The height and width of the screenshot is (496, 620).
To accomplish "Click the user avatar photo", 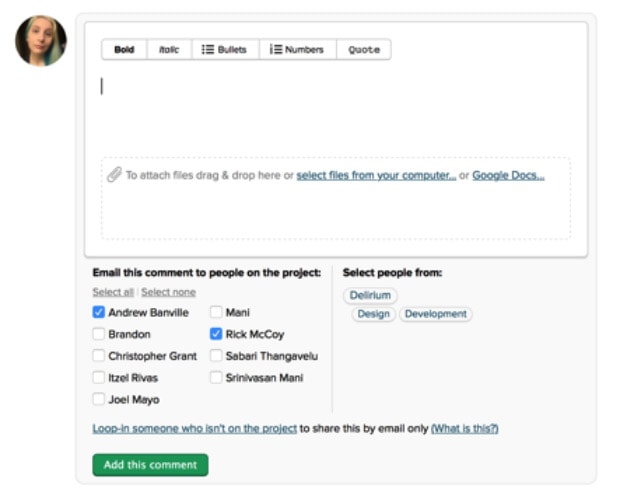I will pos(41,41).
